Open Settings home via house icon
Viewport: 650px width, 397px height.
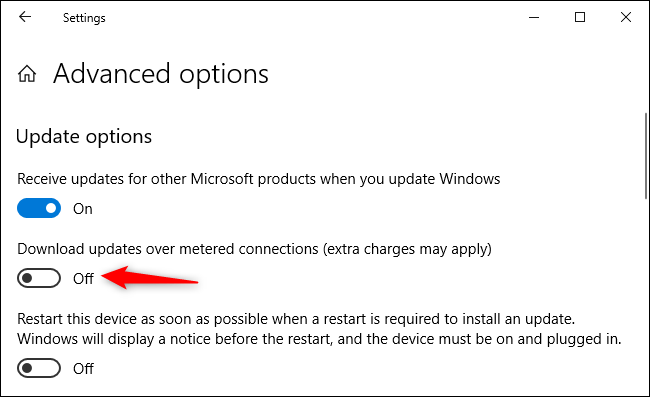click(x=27, y=74)
